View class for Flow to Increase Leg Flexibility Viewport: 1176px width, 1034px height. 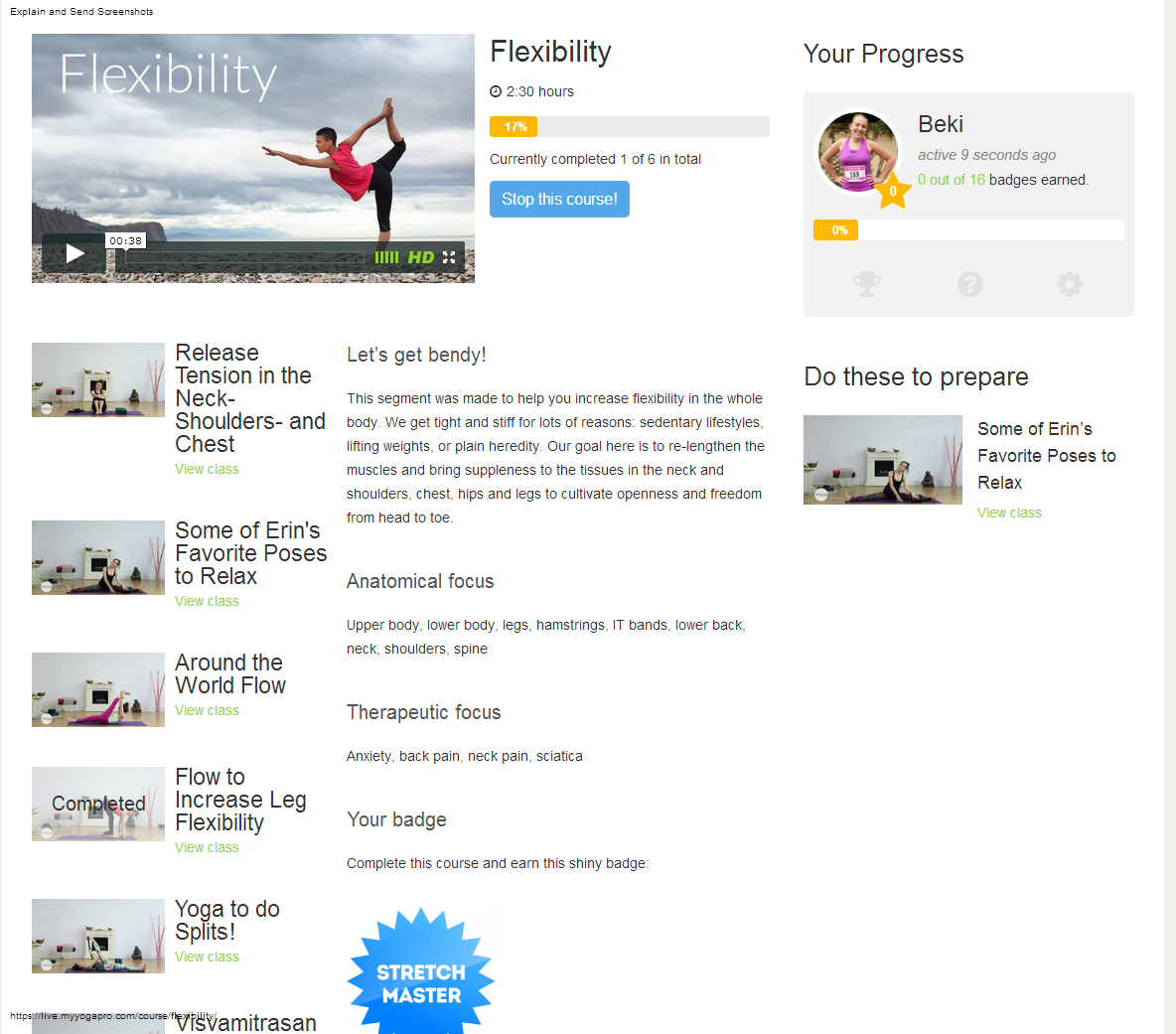(207, 848)
